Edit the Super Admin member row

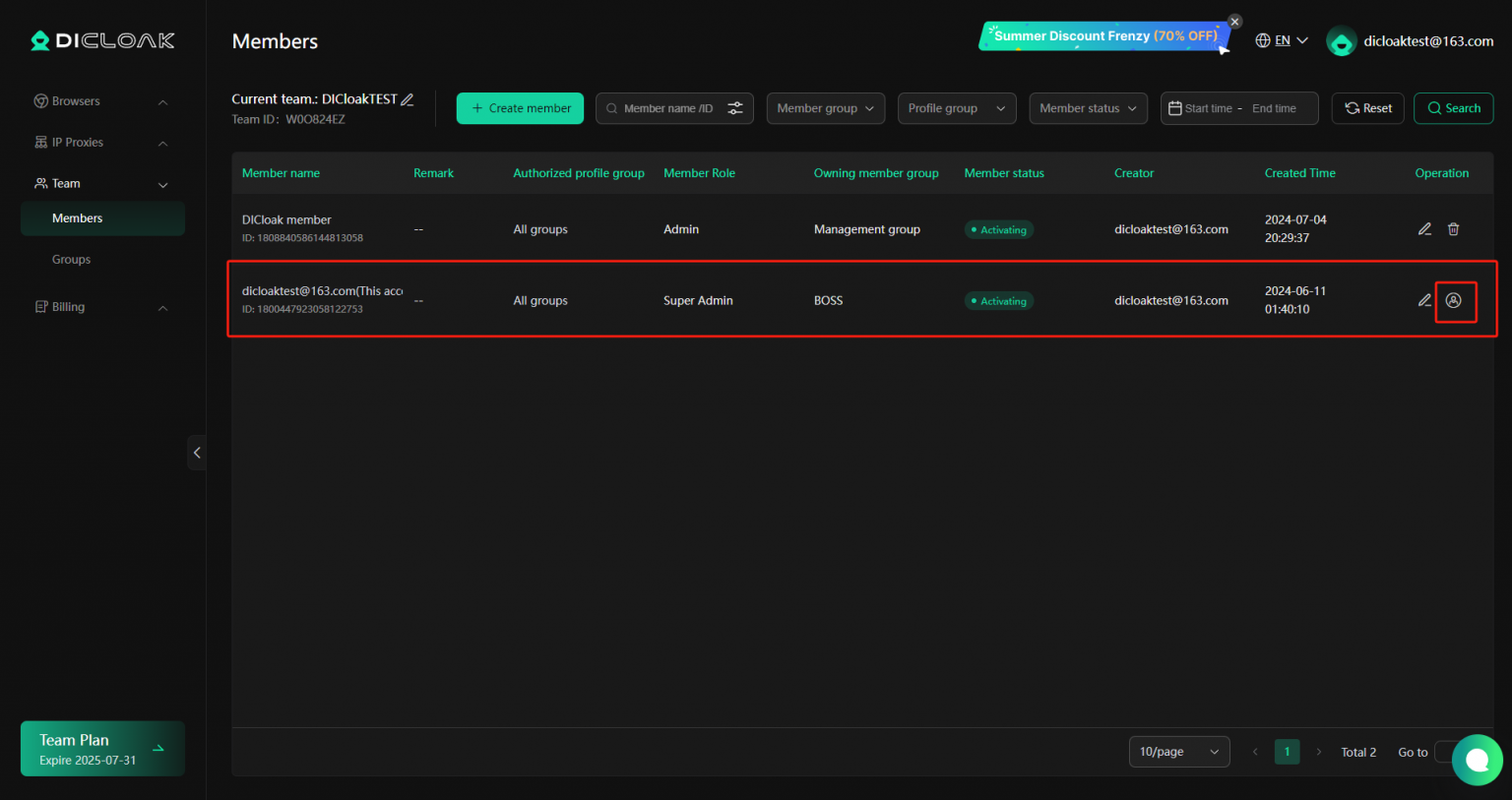[x=1424, y=301]
